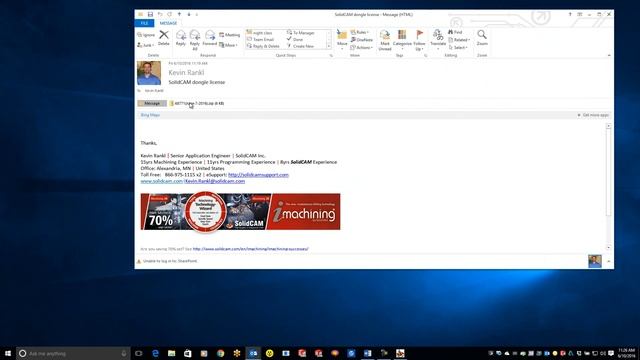Screen dimensions: 640x360
Task: Open the Related dropdown
Action: click(x=459, y=40)
